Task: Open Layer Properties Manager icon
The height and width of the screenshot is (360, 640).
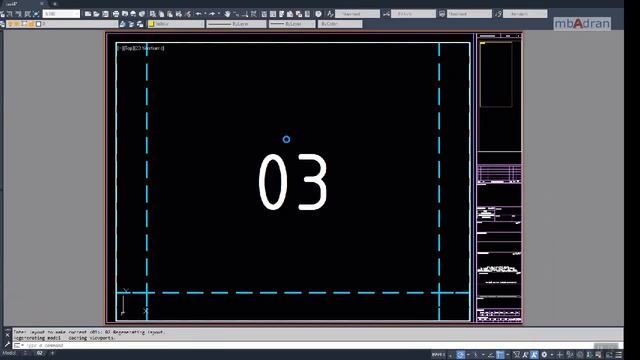Action: click(x=2, y=24)
